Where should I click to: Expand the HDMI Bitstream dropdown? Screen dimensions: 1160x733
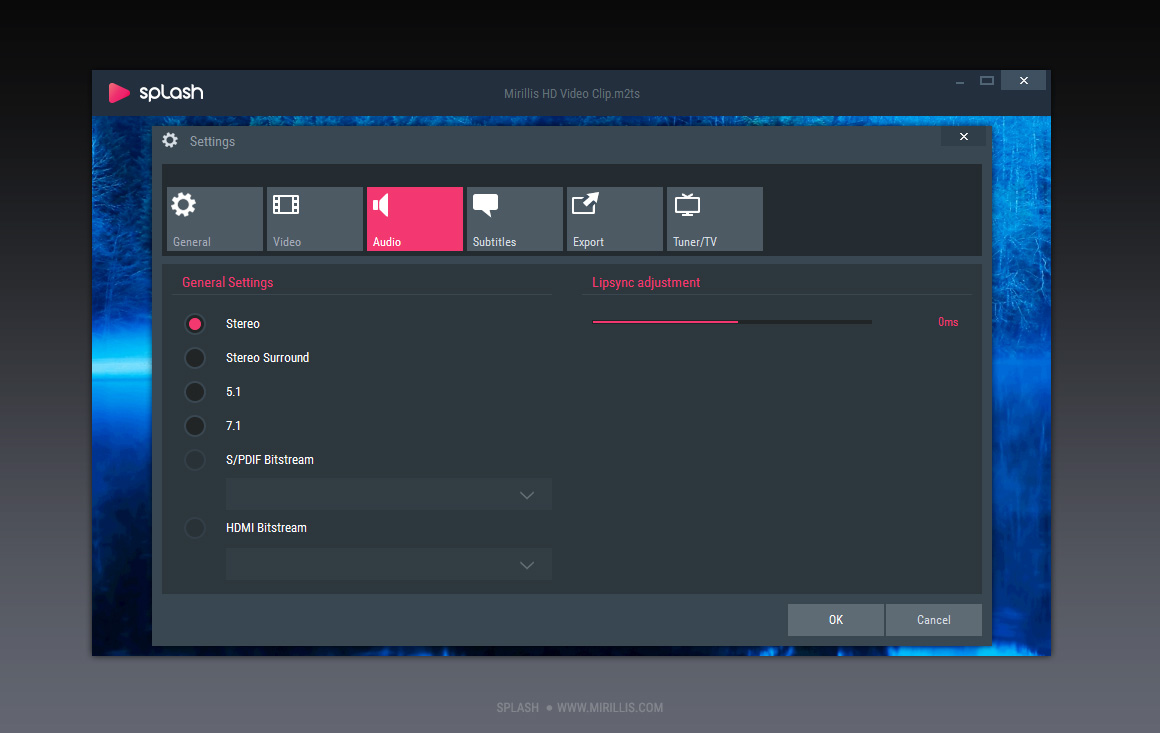pyautogui.click(x=388, y=564)
